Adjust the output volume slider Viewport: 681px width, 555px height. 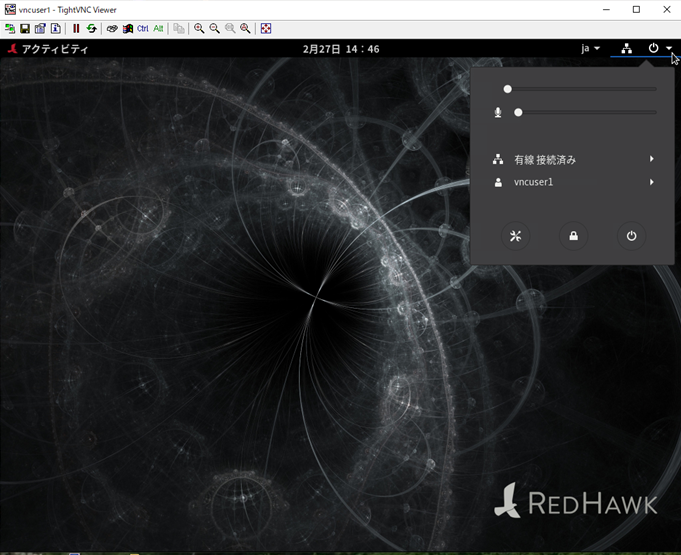tap(580, 89)
